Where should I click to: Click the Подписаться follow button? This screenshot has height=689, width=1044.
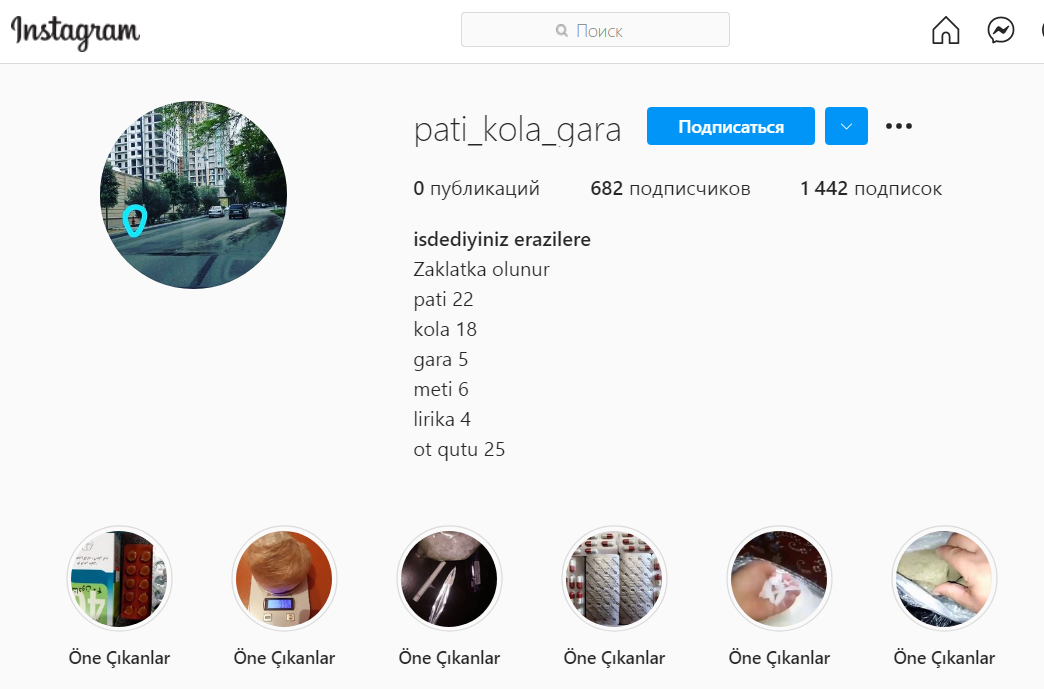click(730, 126)
